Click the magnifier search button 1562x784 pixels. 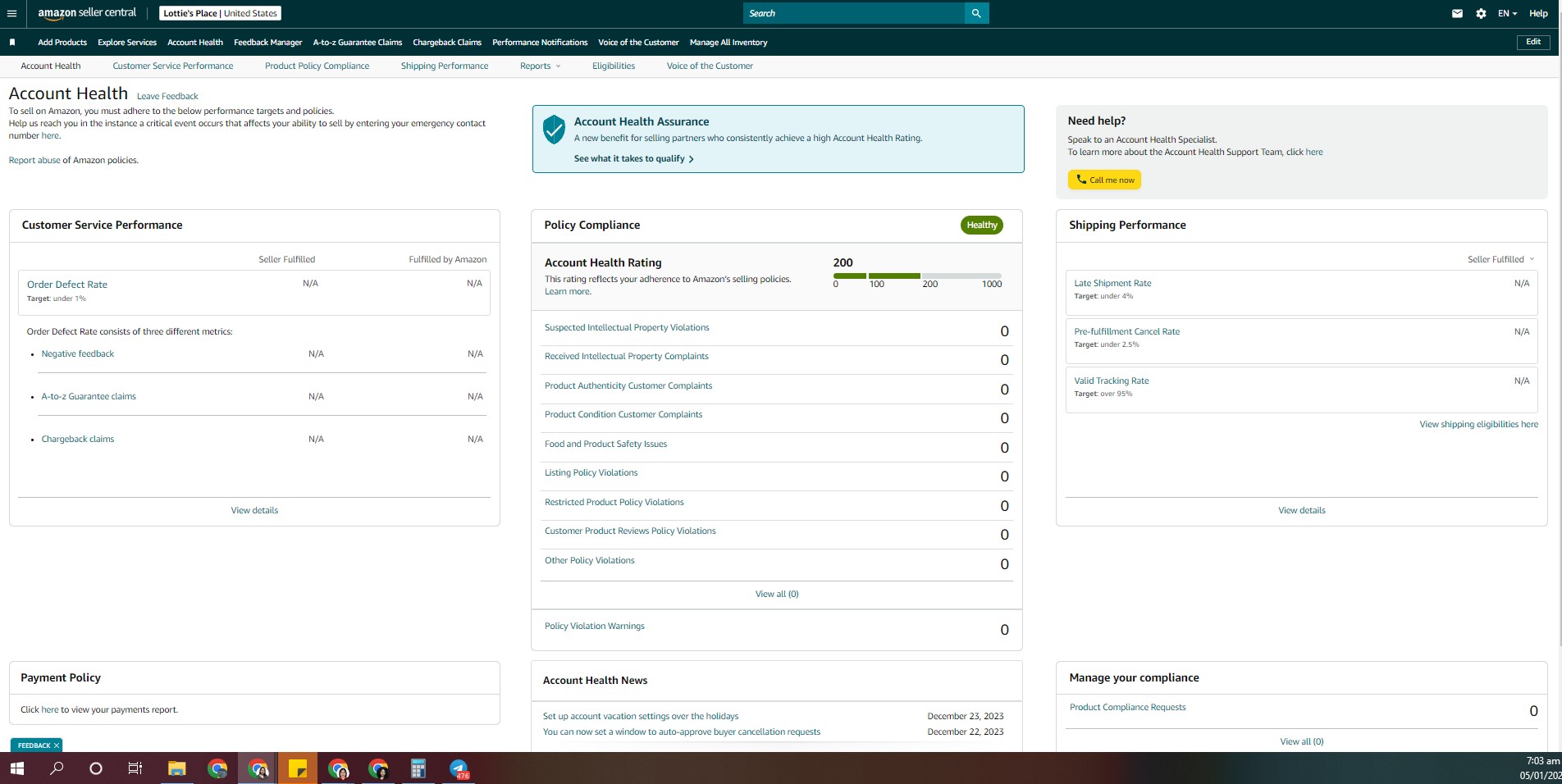click(976, 13)
